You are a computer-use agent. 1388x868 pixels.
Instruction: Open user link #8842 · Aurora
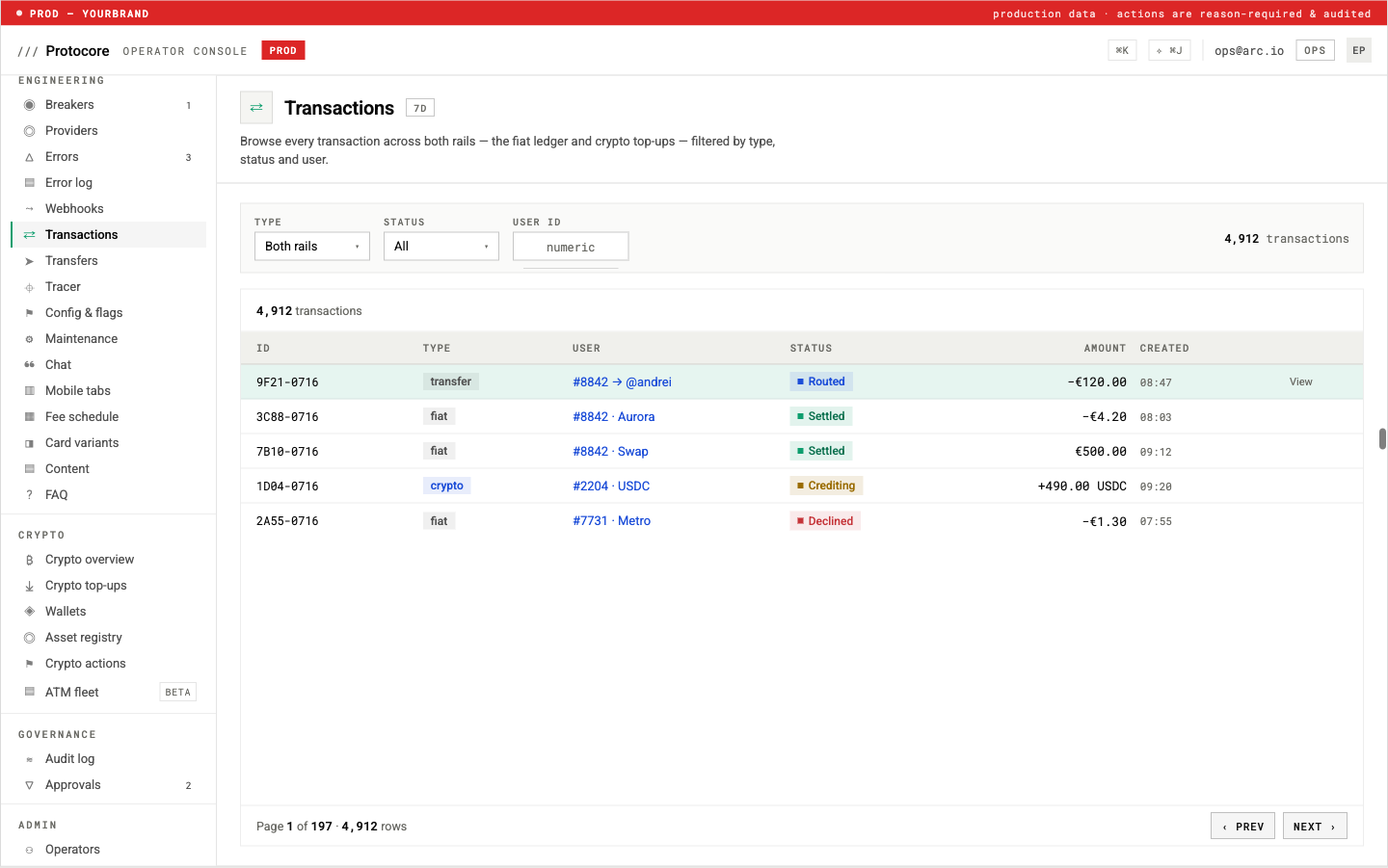pyautogui.click(x=614, y=417)
